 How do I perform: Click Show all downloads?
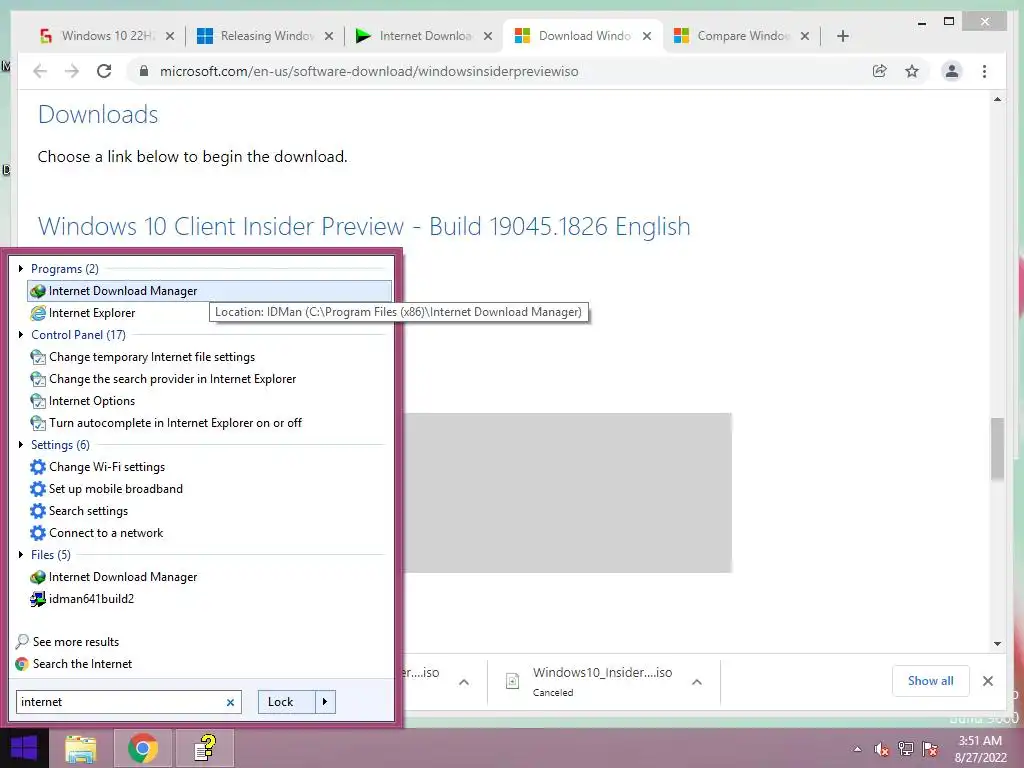coord(930,681)
